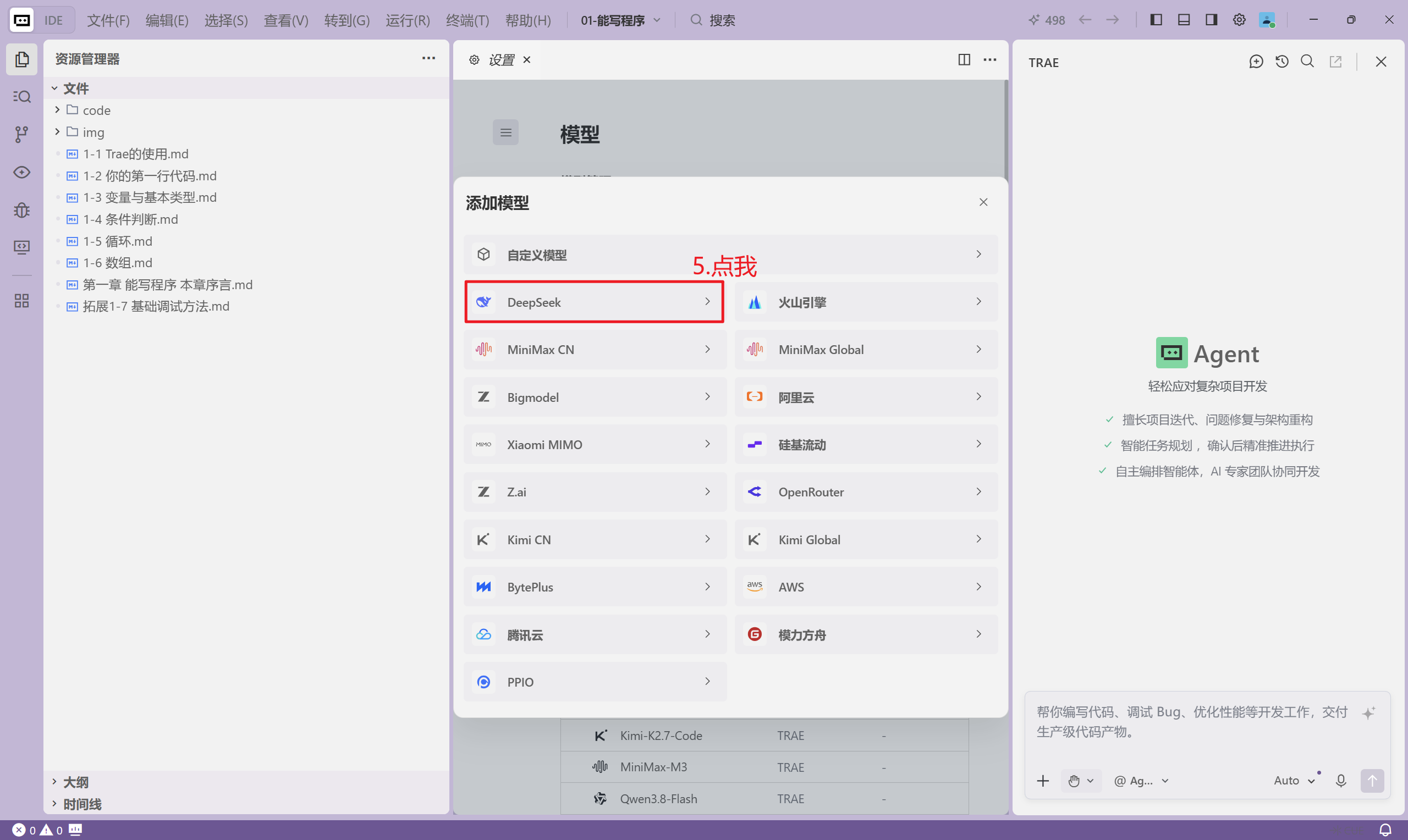Click the 搜索 box in title bar

(713, 20)
